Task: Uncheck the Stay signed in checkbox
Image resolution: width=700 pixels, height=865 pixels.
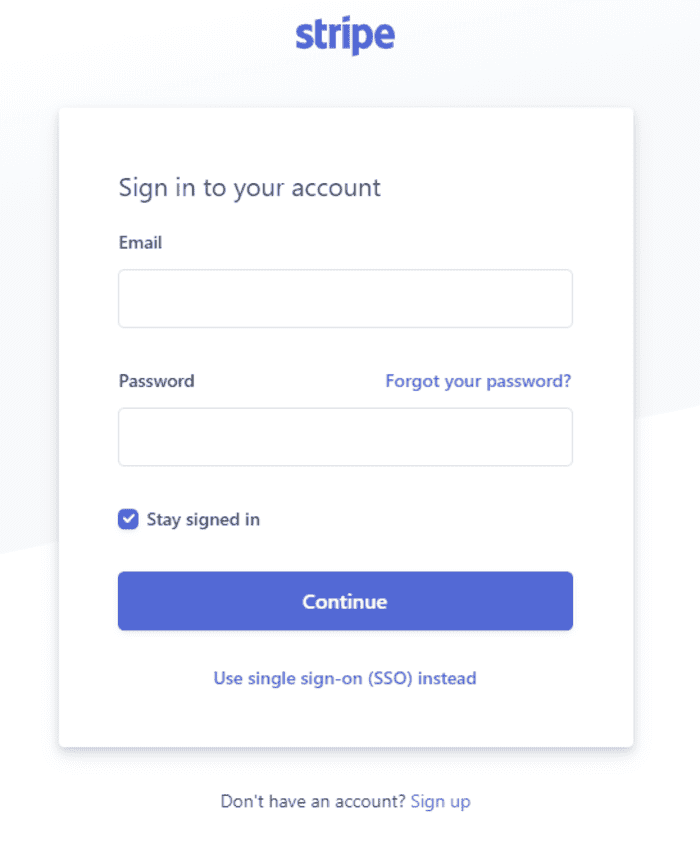Action: [128, 519]
